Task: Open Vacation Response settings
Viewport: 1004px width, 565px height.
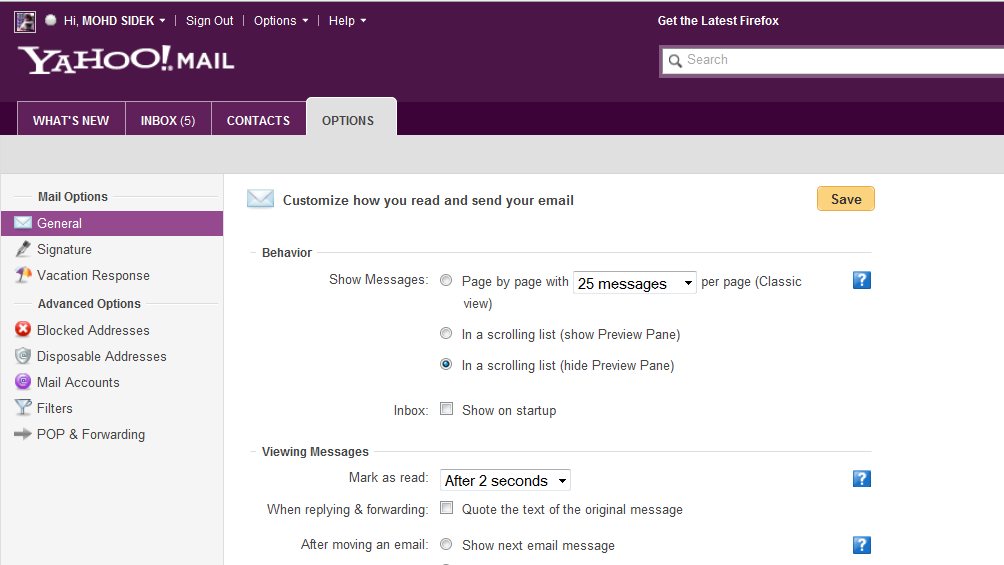Action: point(93,275)
